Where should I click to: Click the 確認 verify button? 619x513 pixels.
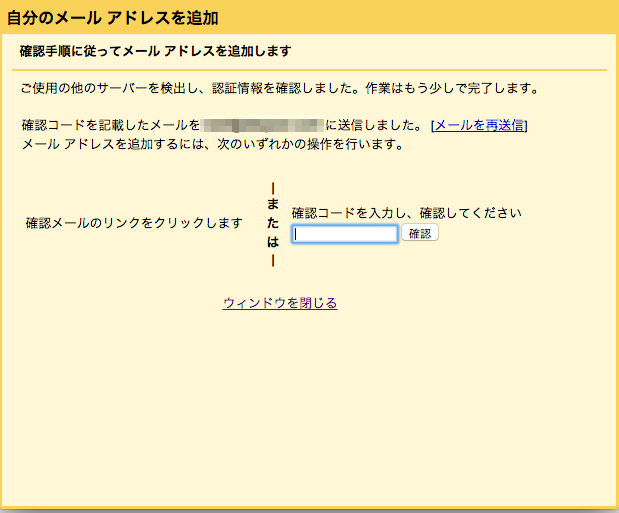[420, 233]
